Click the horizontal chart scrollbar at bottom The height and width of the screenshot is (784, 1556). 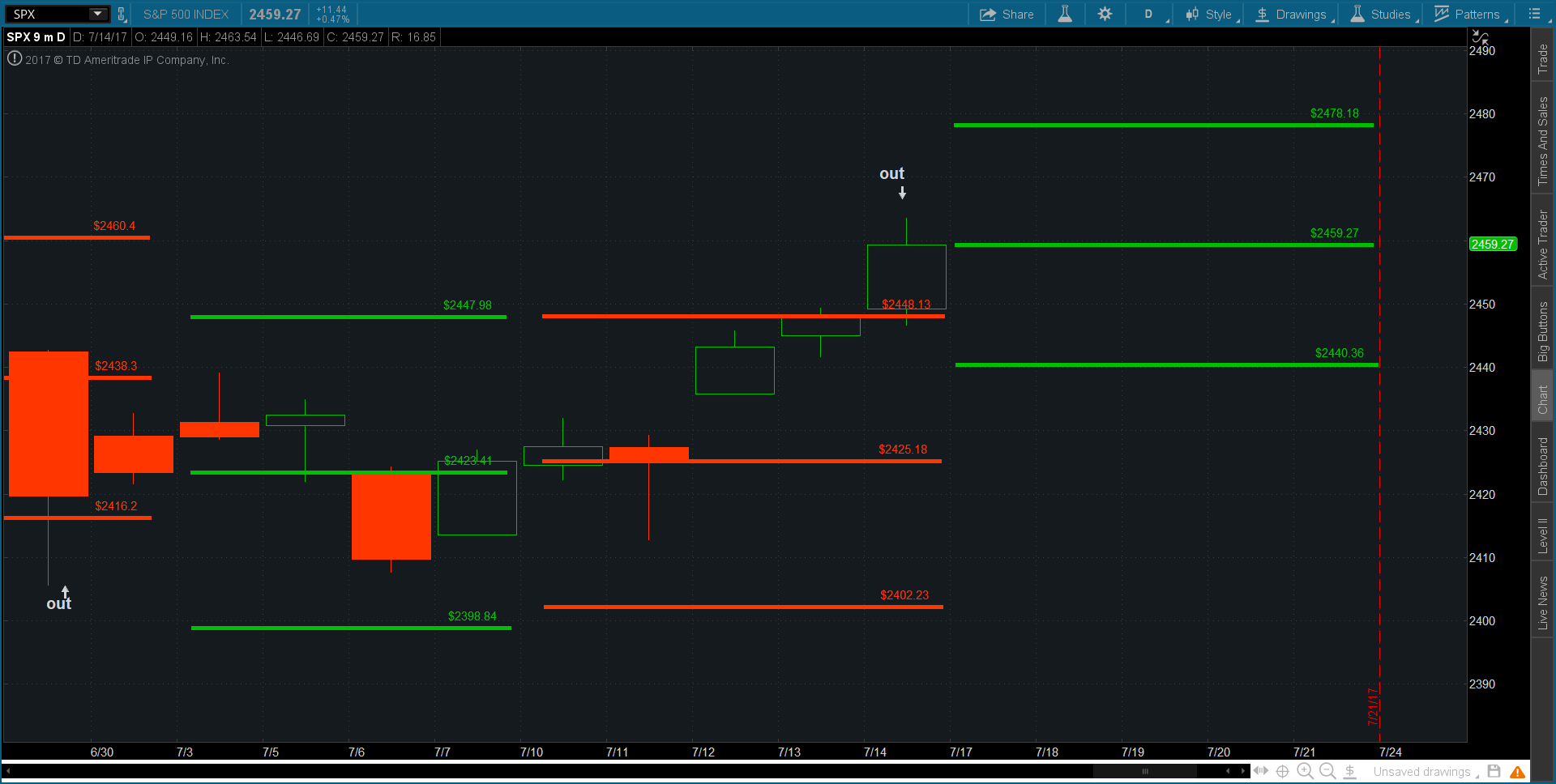point(1144,771)
